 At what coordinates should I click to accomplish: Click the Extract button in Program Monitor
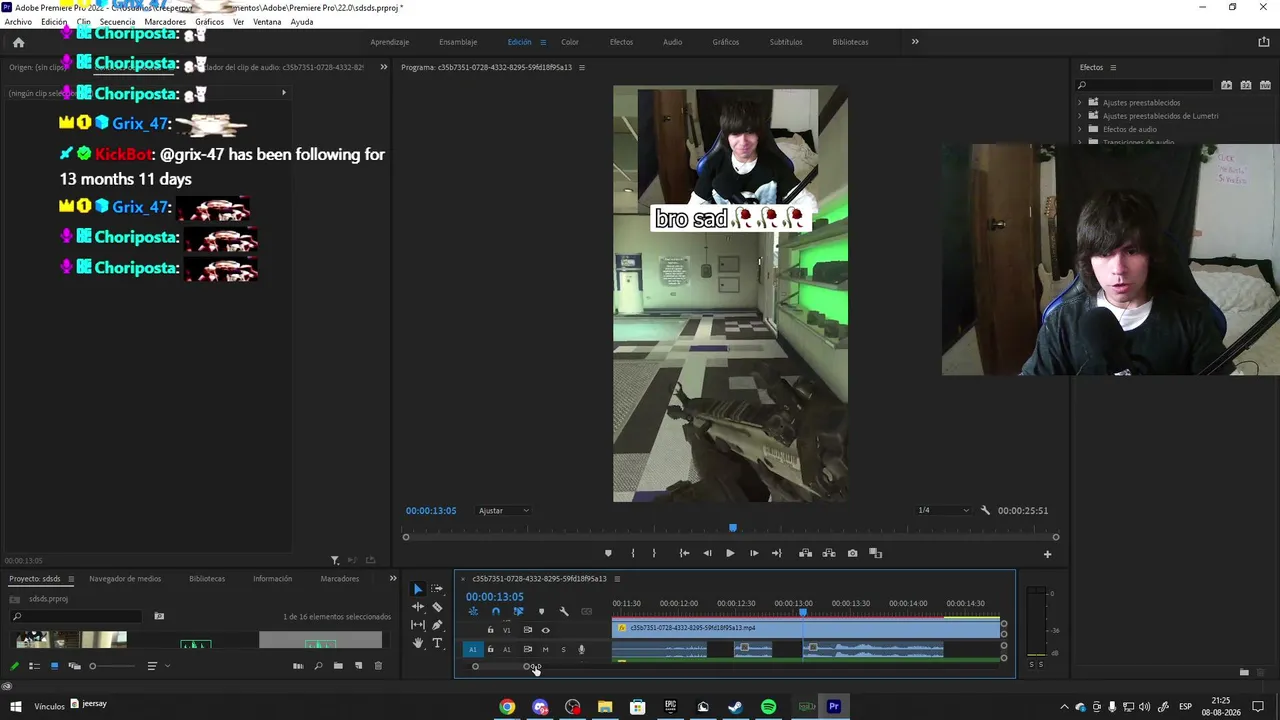click(x=829, y=553)
